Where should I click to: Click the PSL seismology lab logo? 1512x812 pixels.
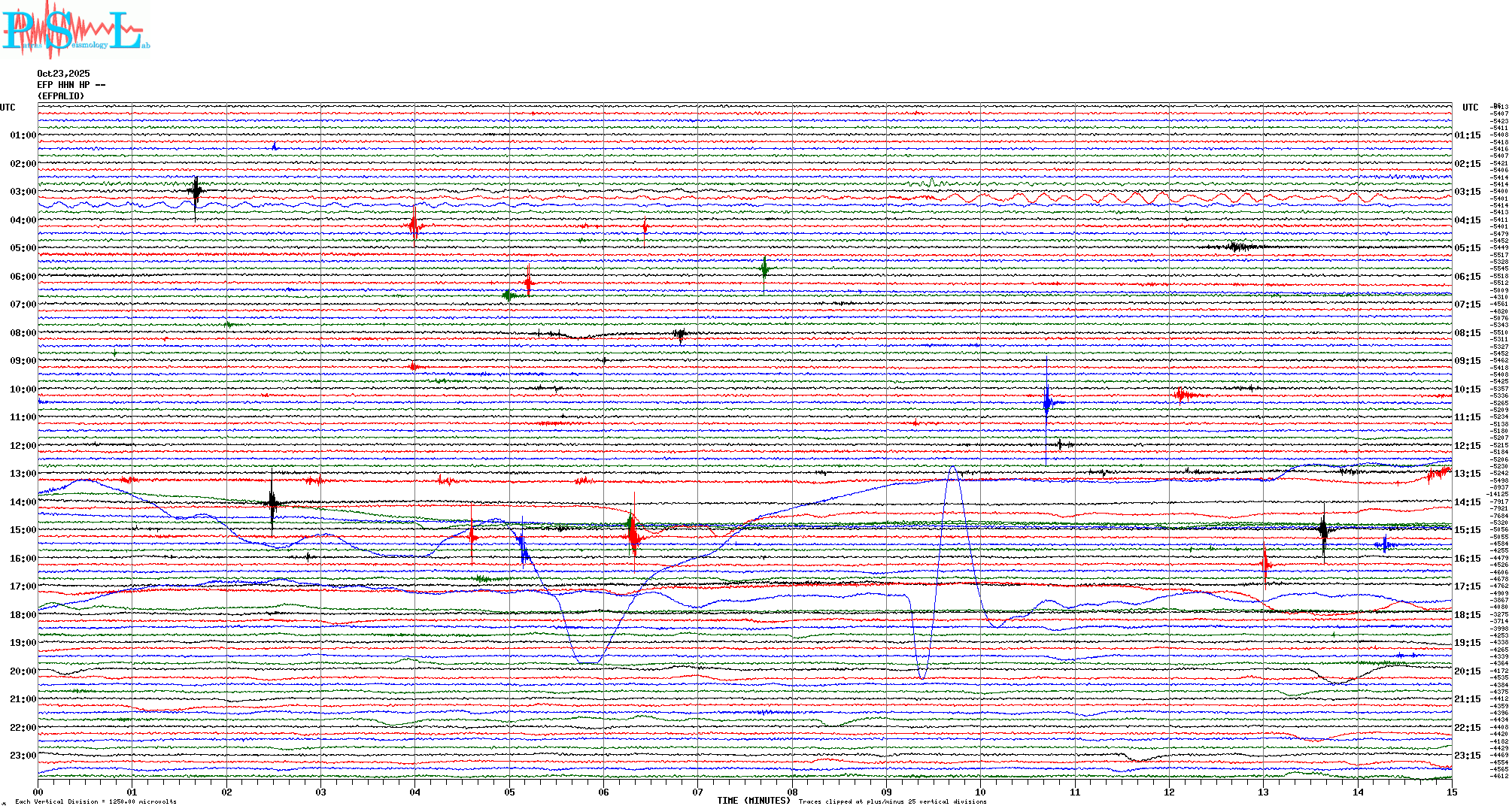click(x=74, y=30)
